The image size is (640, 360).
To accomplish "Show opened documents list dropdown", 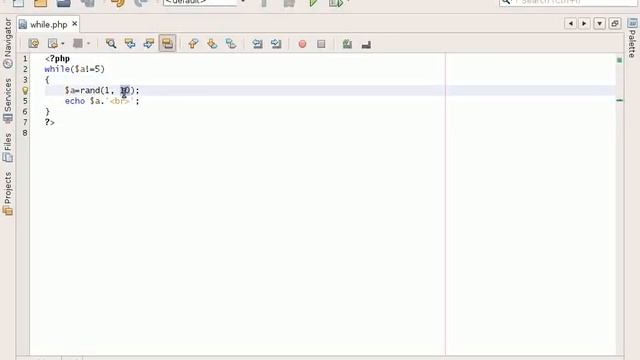I will [x=599, y=24].
